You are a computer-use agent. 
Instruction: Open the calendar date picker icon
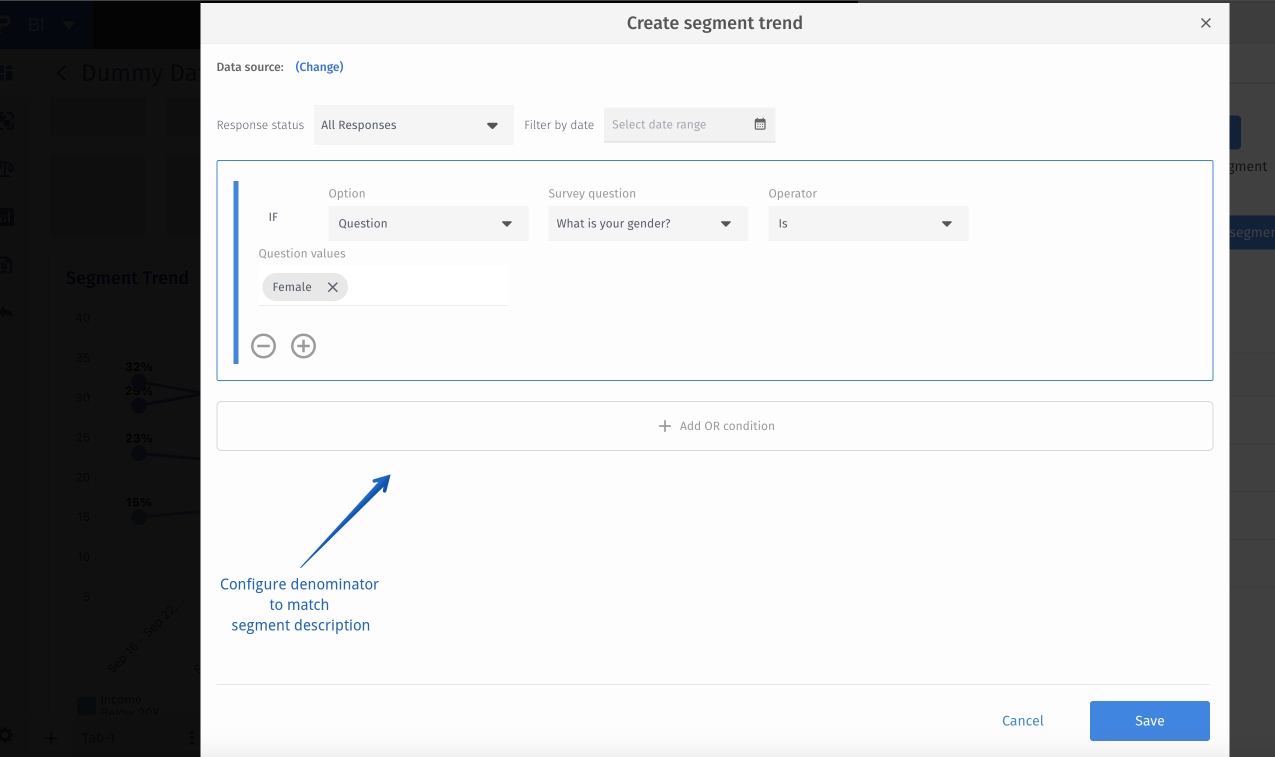point(760,125)
